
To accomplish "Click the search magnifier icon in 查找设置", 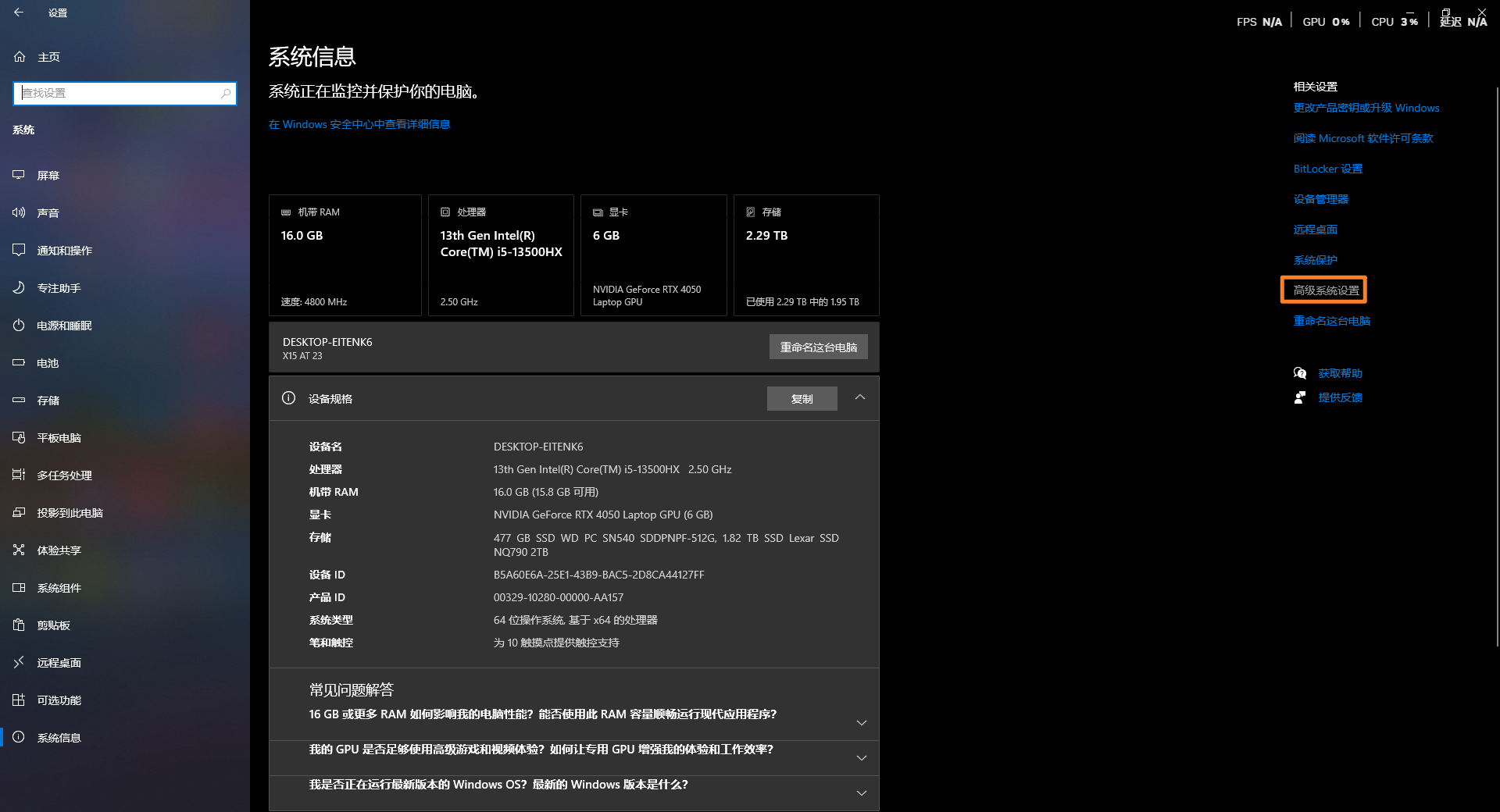I will [226, 93].
